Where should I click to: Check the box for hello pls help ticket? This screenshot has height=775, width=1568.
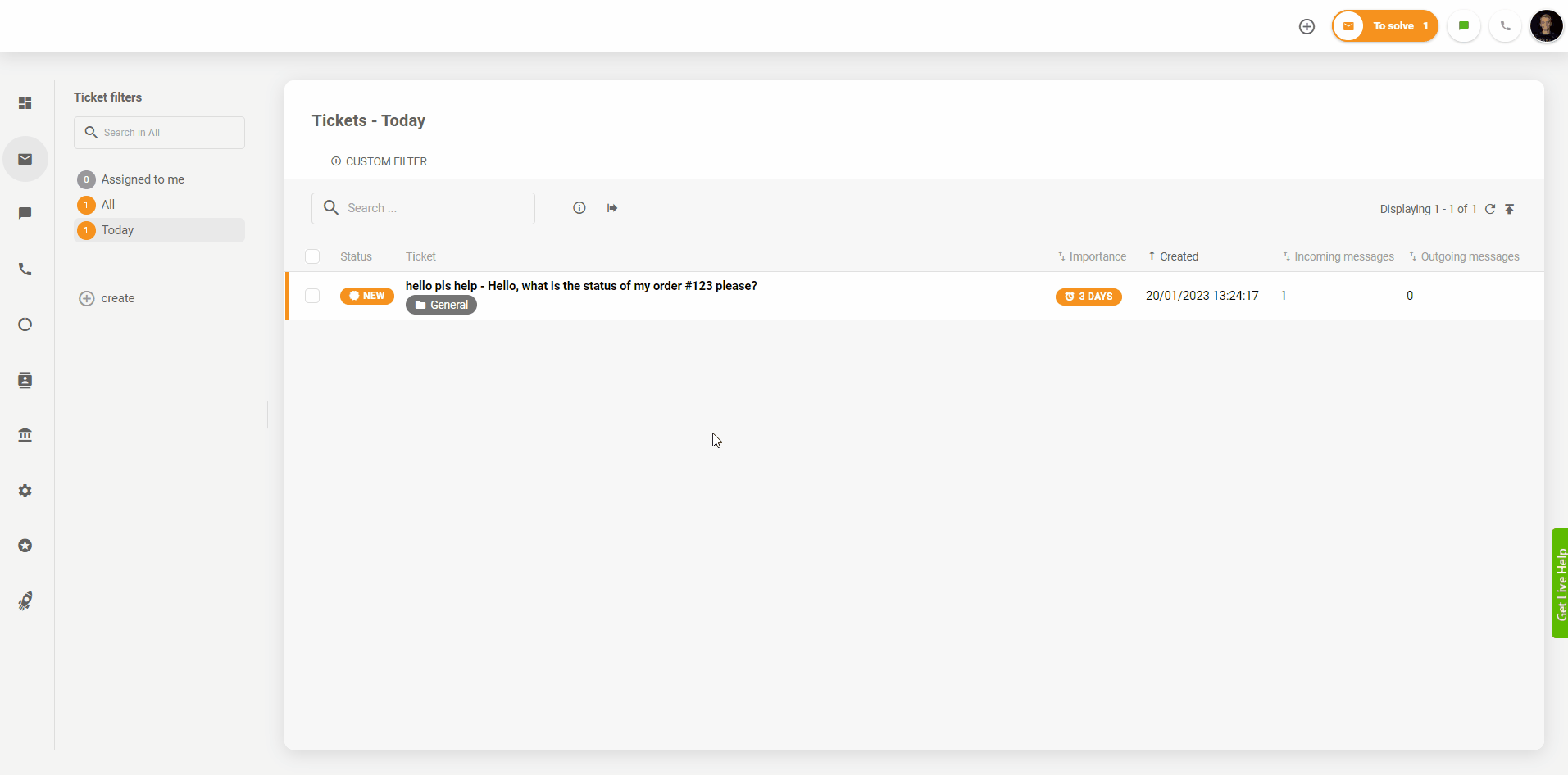click(x=312, y=296)
